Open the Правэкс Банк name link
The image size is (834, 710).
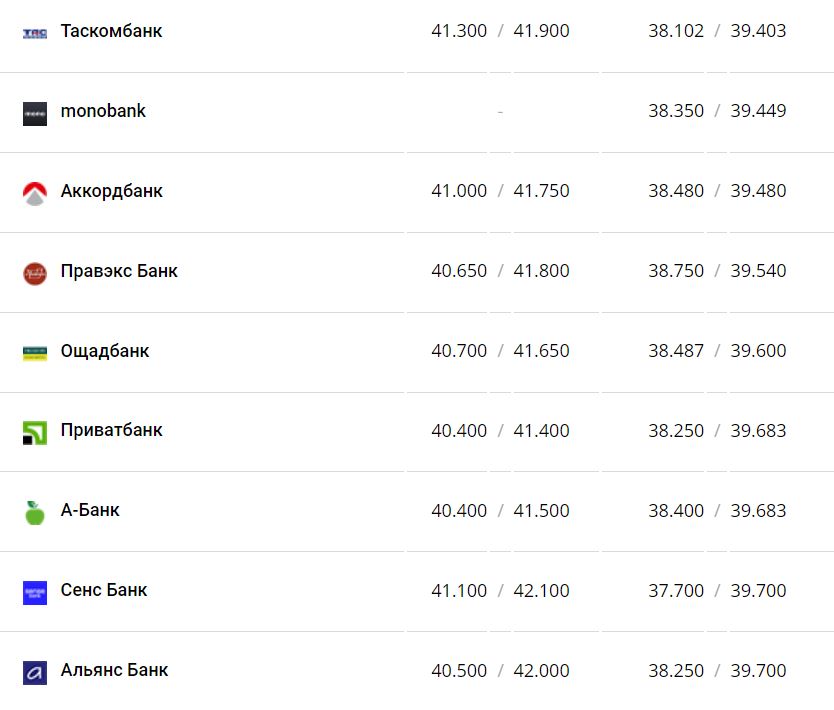[119, 271]
